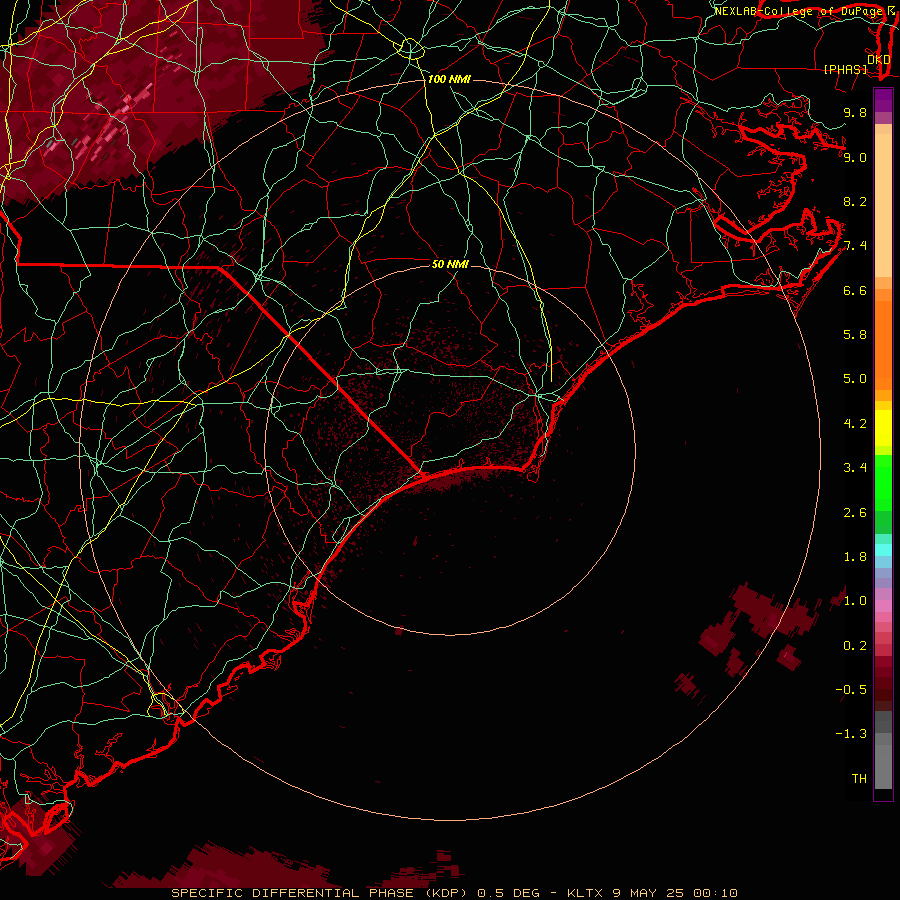The image size is (900, 900).
Task: Select the 6.6 scale value
Action: pos(855,290)
